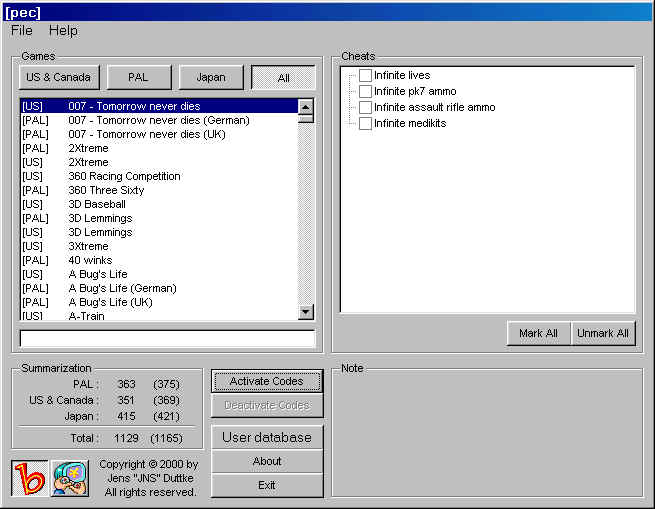Filter games by US & Canada
Screen dimensions: 655x509
coord(59,77)
